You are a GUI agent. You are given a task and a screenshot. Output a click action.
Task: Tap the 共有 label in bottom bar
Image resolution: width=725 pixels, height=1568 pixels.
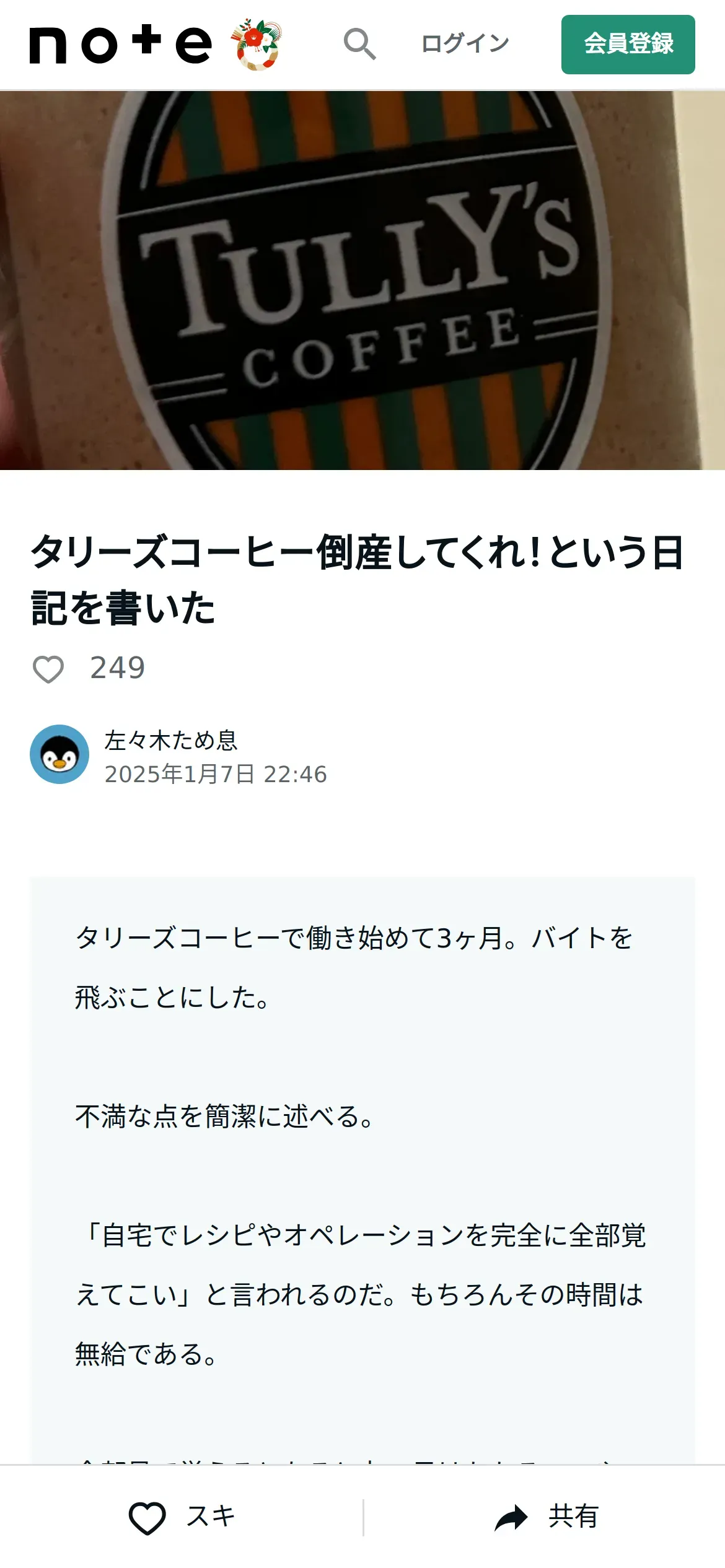[573, 1516]
